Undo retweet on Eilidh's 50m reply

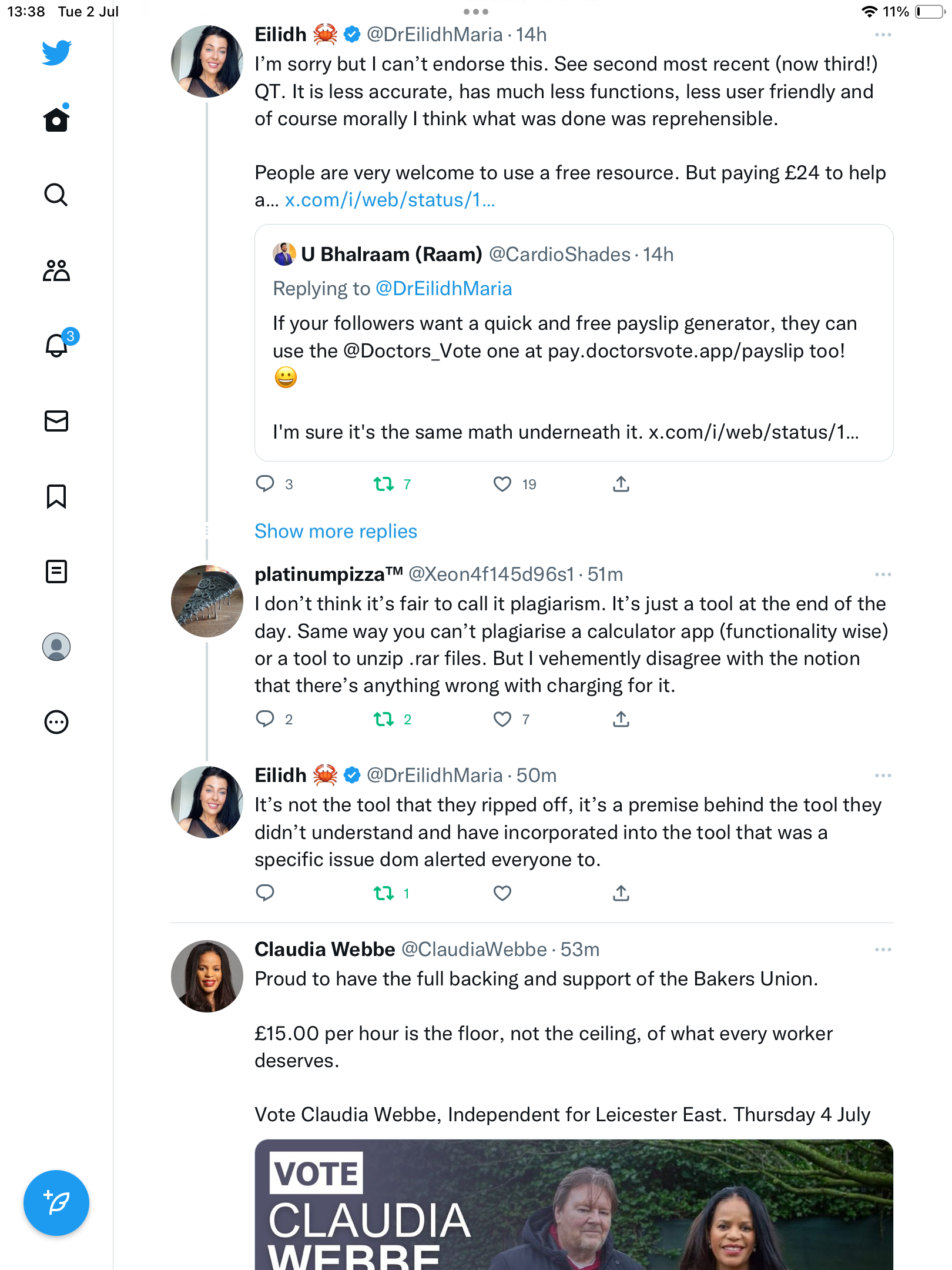[384, 894]
